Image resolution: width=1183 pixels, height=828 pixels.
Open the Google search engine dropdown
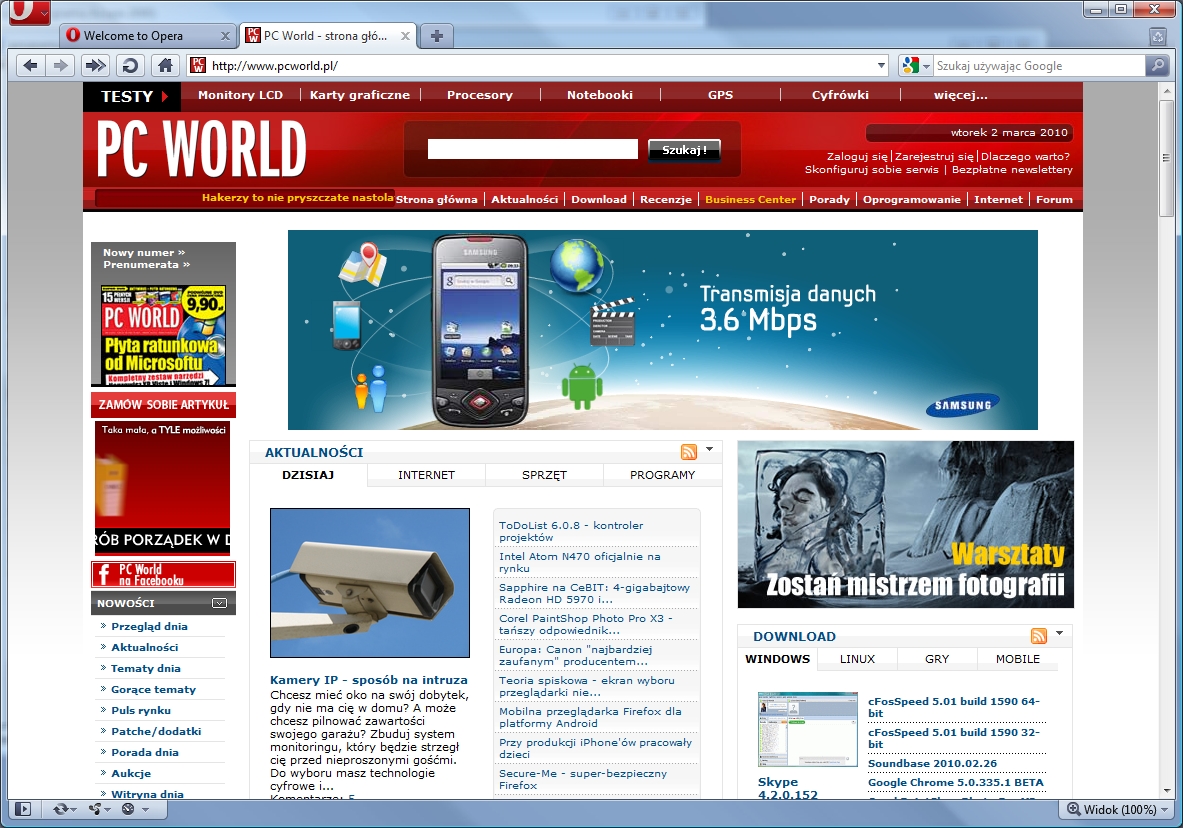click(914, 66)
